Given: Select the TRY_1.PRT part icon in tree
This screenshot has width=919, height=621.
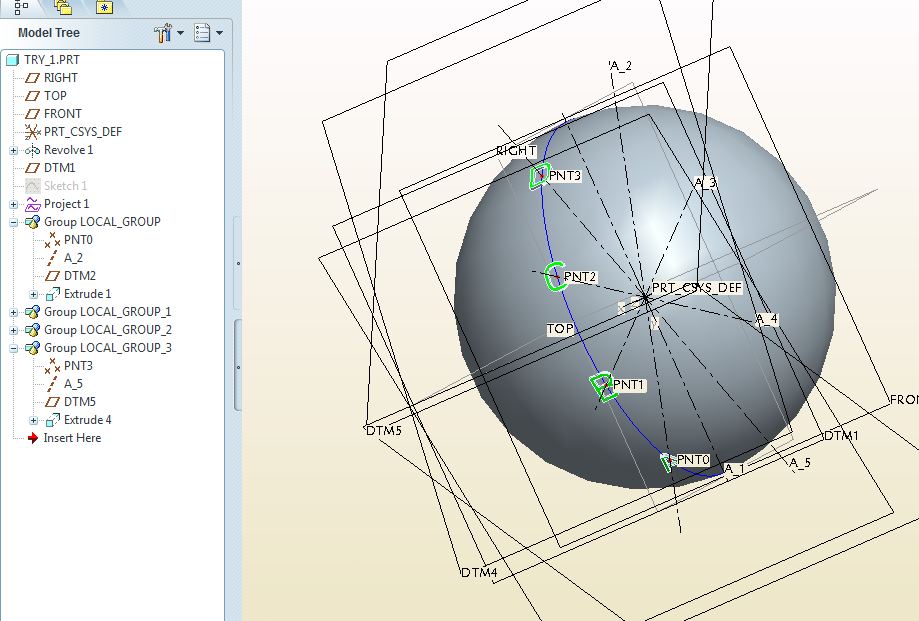Looking at the screenshot, I should [x=13, y=60].
